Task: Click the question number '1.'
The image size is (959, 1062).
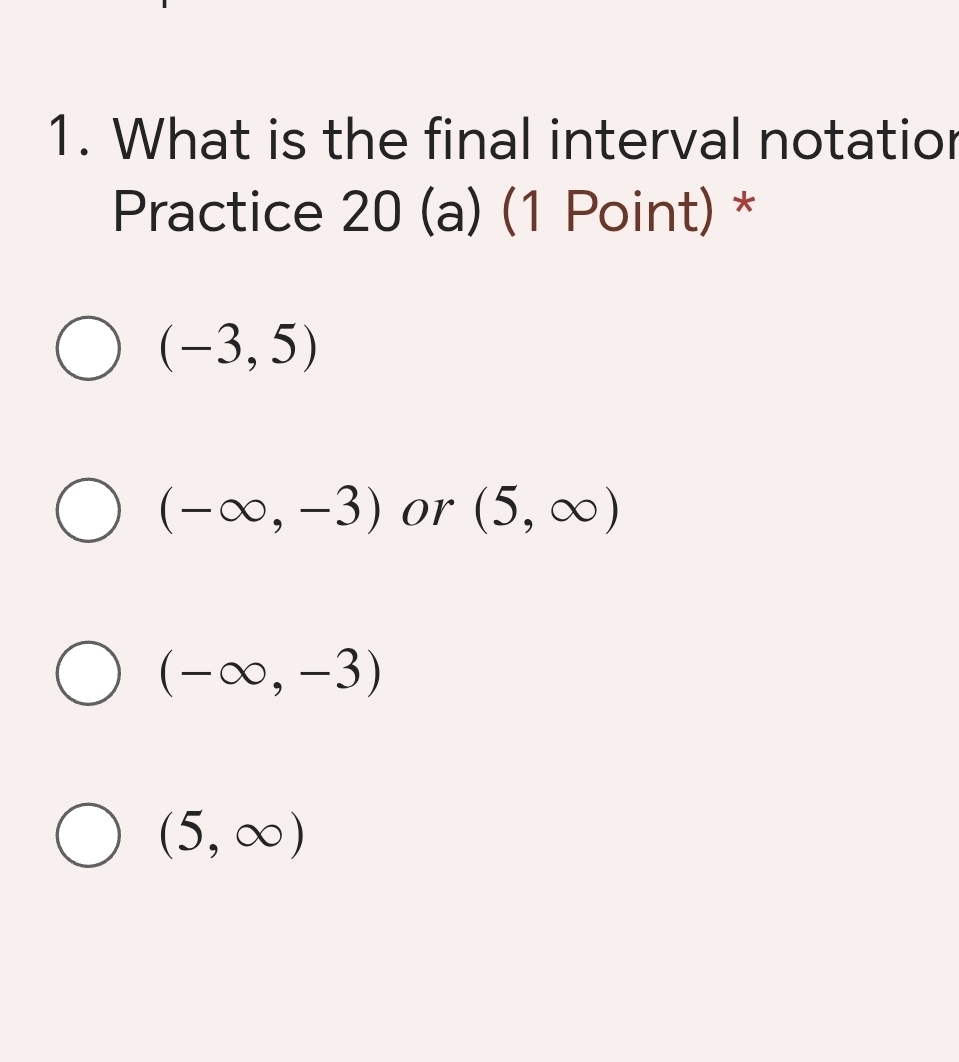Action: click(68, 138)
